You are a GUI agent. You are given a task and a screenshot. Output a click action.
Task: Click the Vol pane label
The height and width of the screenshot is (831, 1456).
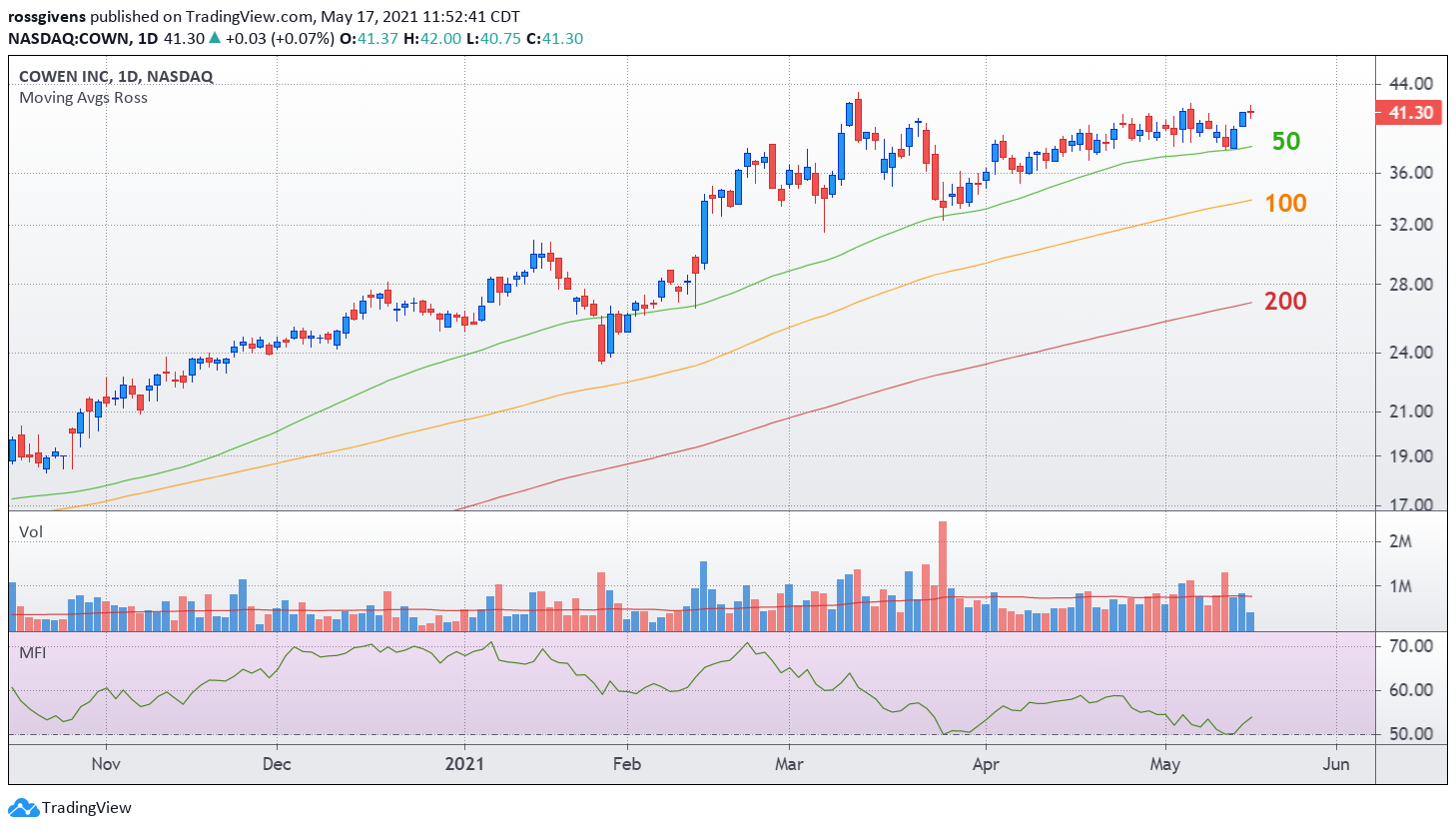point(31,531)
